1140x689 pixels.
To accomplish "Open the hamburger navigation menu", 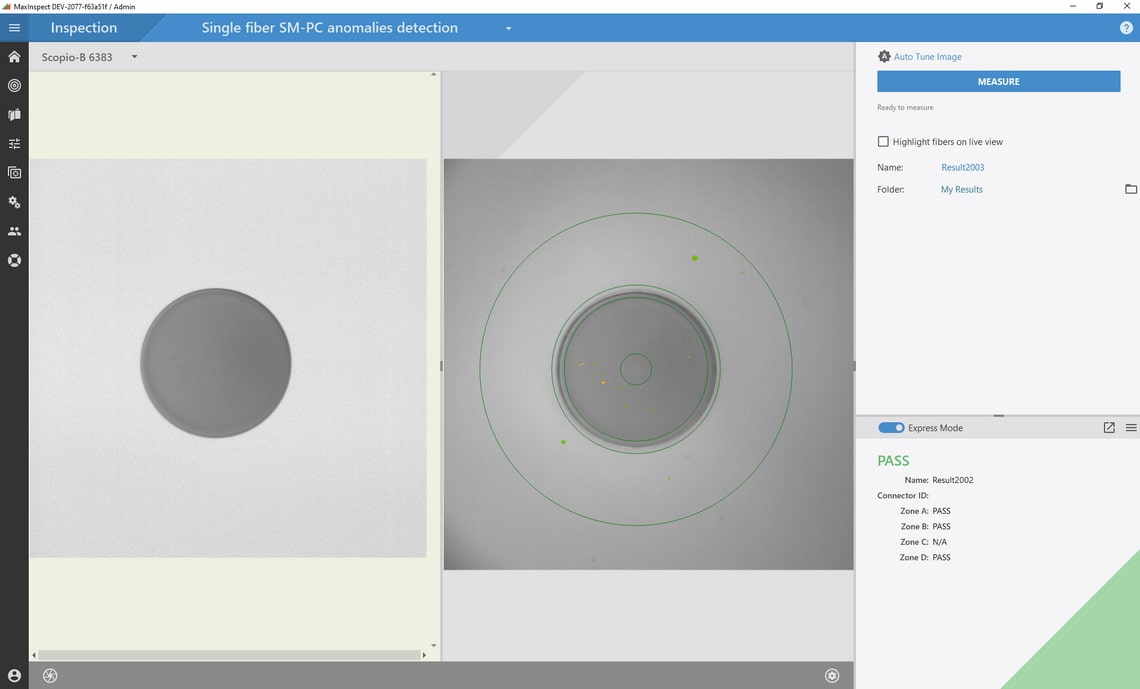I will click(x=14, y=28).
